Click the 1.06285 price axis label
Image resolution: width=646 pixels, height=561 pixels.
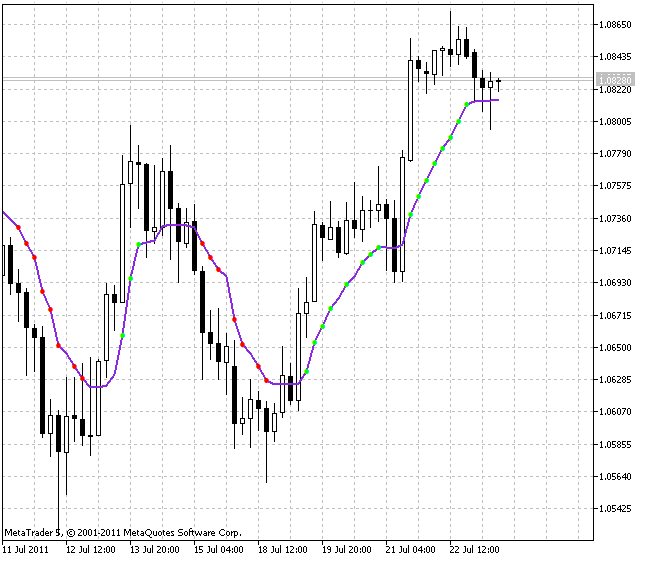(x=615, y=379)
